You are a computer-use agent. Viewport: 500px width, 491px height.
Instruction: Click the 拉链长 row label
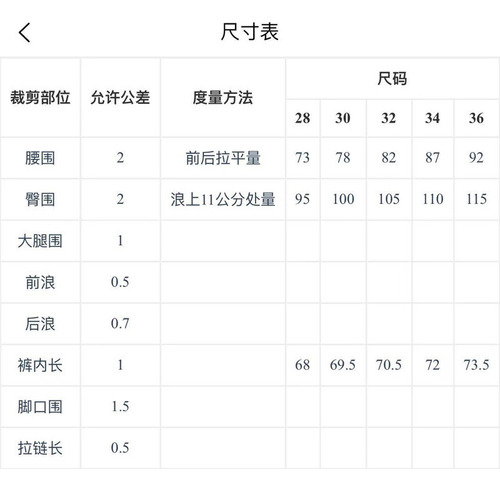pos(40,448)
